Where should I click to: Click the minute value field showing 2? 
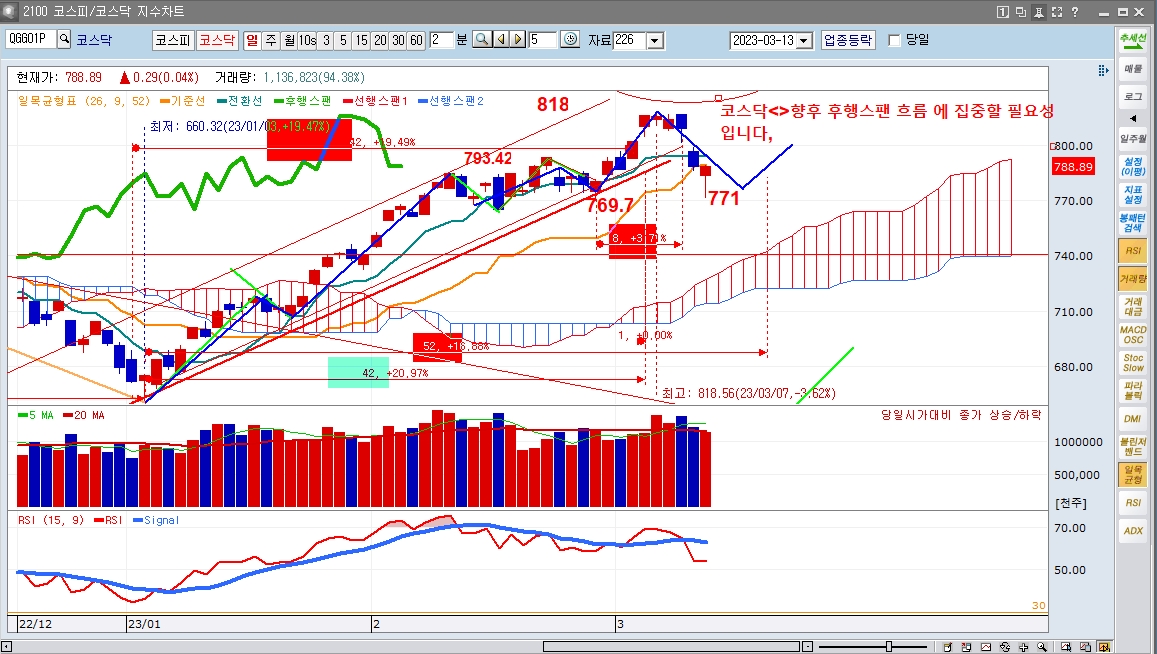click(441, 40)
